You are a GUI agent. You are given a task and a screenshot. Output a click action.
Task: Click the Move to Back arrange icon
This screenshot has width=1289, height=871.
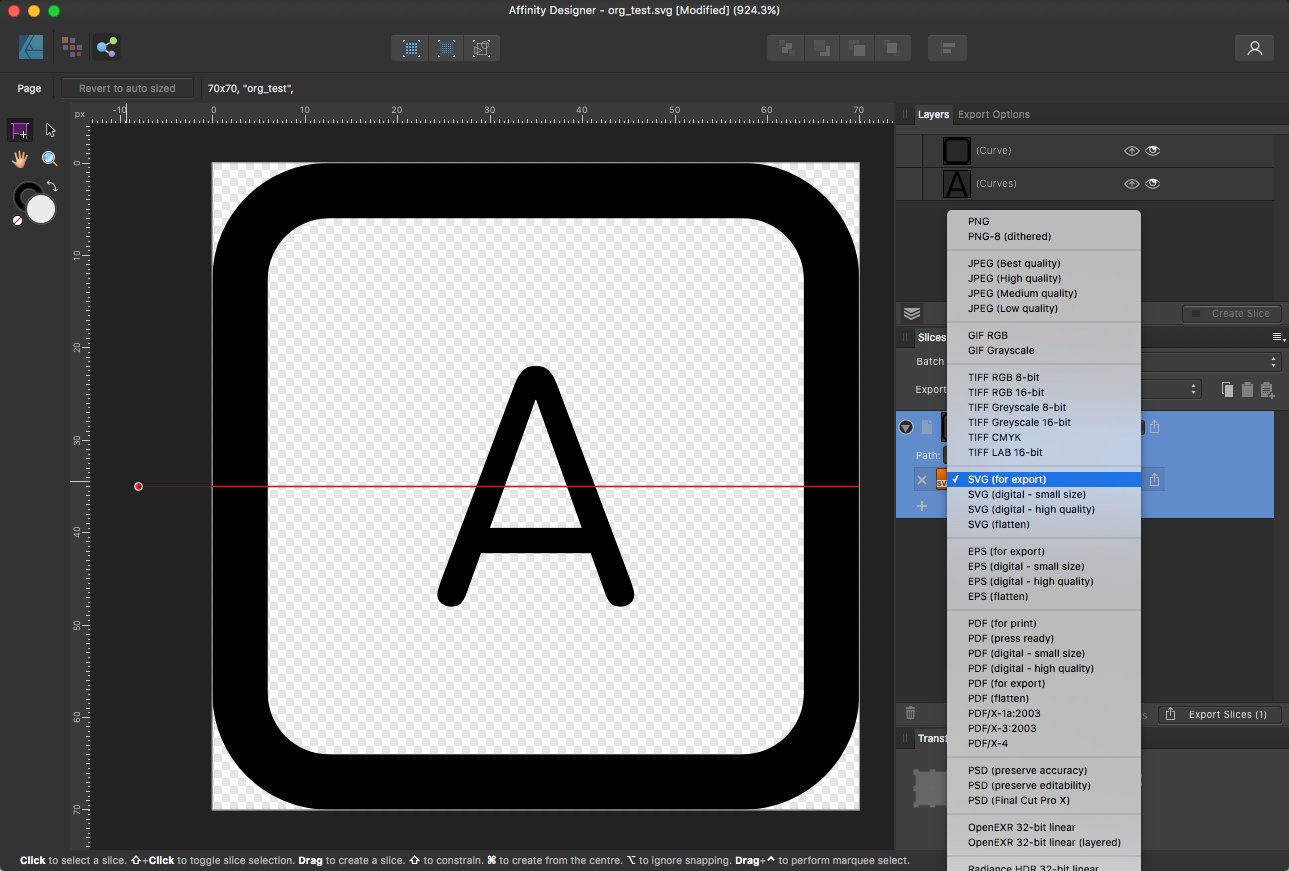pyautogui.click(x=787, y=48)
